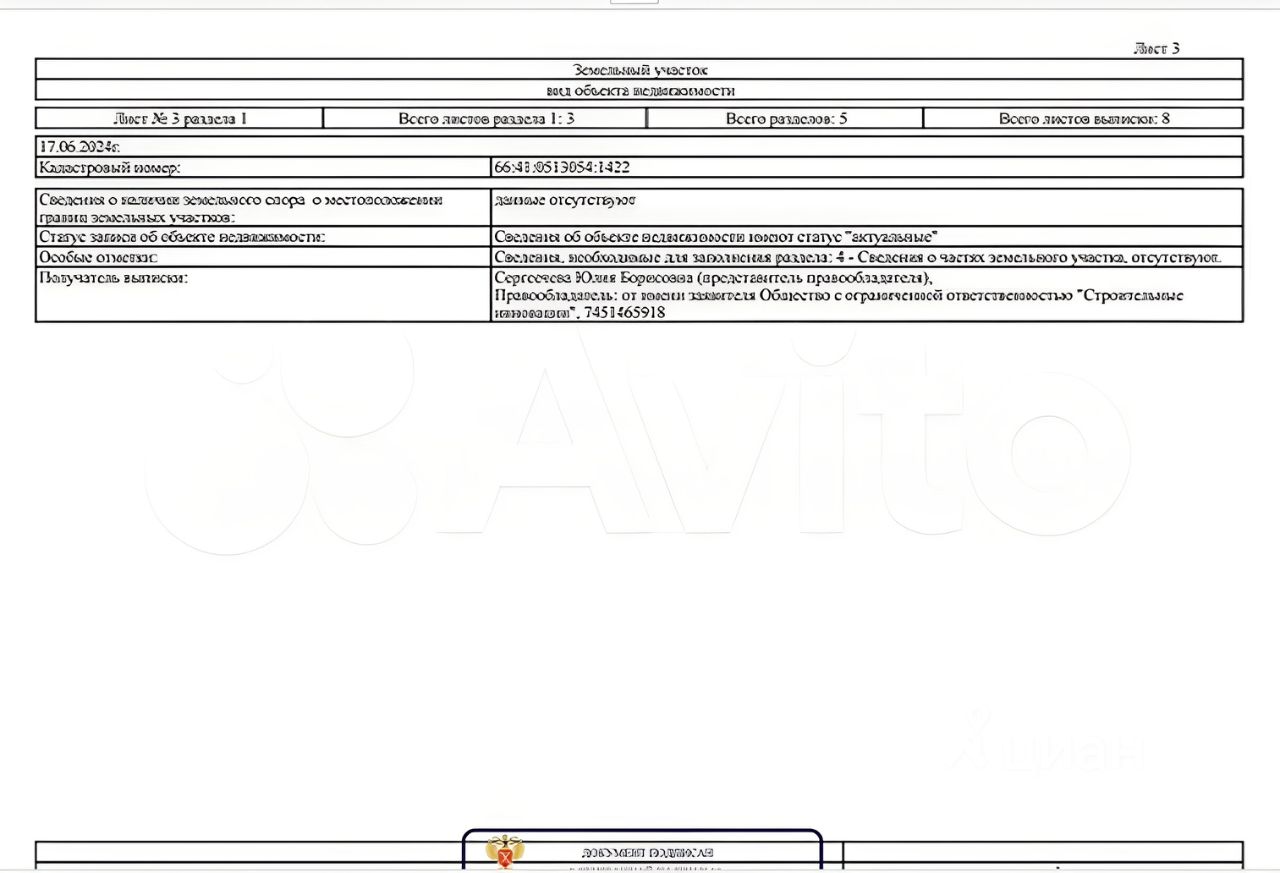This screenshot has width=1280, height=873.
Task: Click the 'вид объекта недвижимости' caption
Action: click(x=640, y=91)
